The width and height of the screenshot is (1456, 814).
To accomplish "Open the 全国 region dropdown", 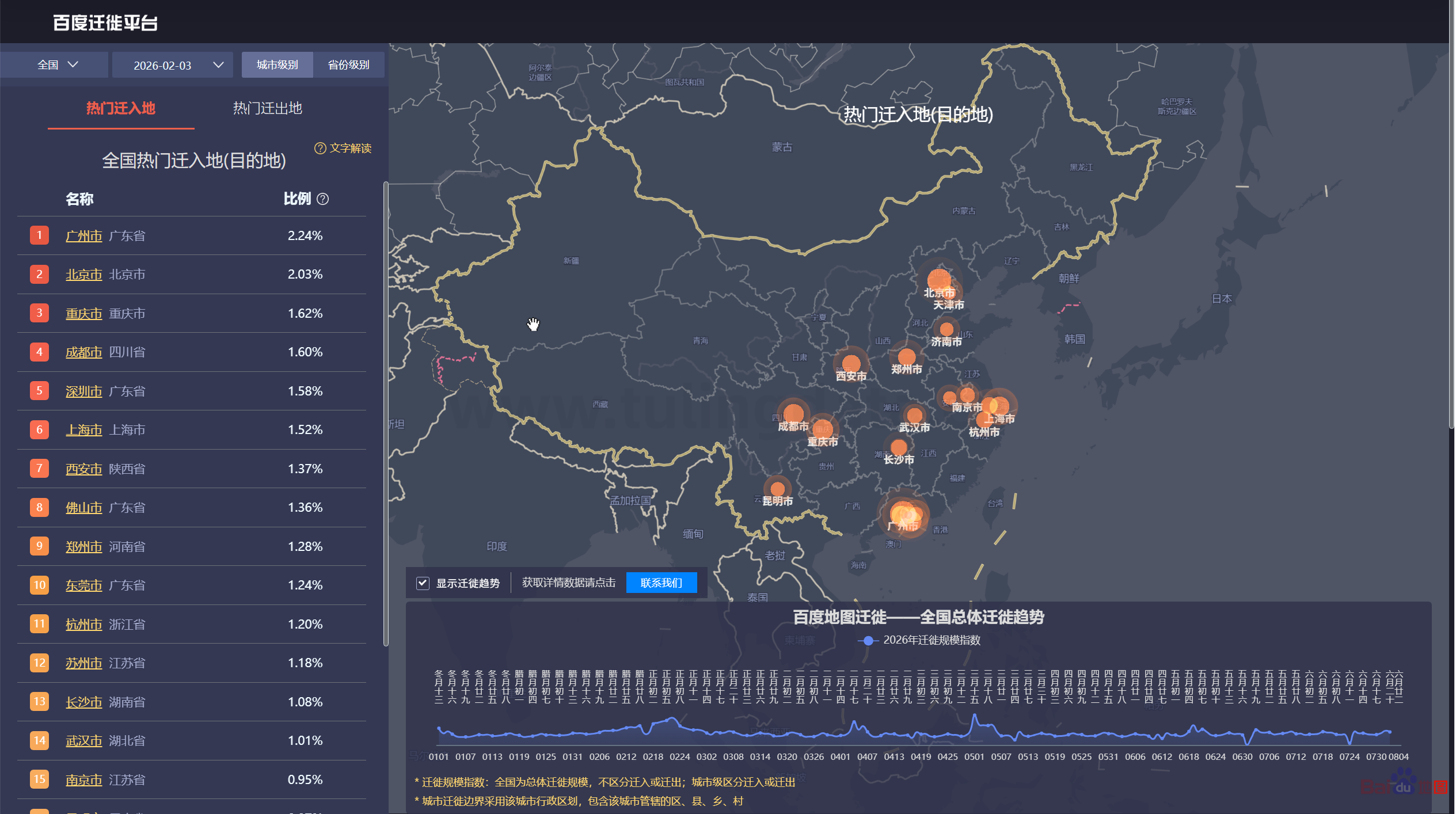I will point(55,65).
